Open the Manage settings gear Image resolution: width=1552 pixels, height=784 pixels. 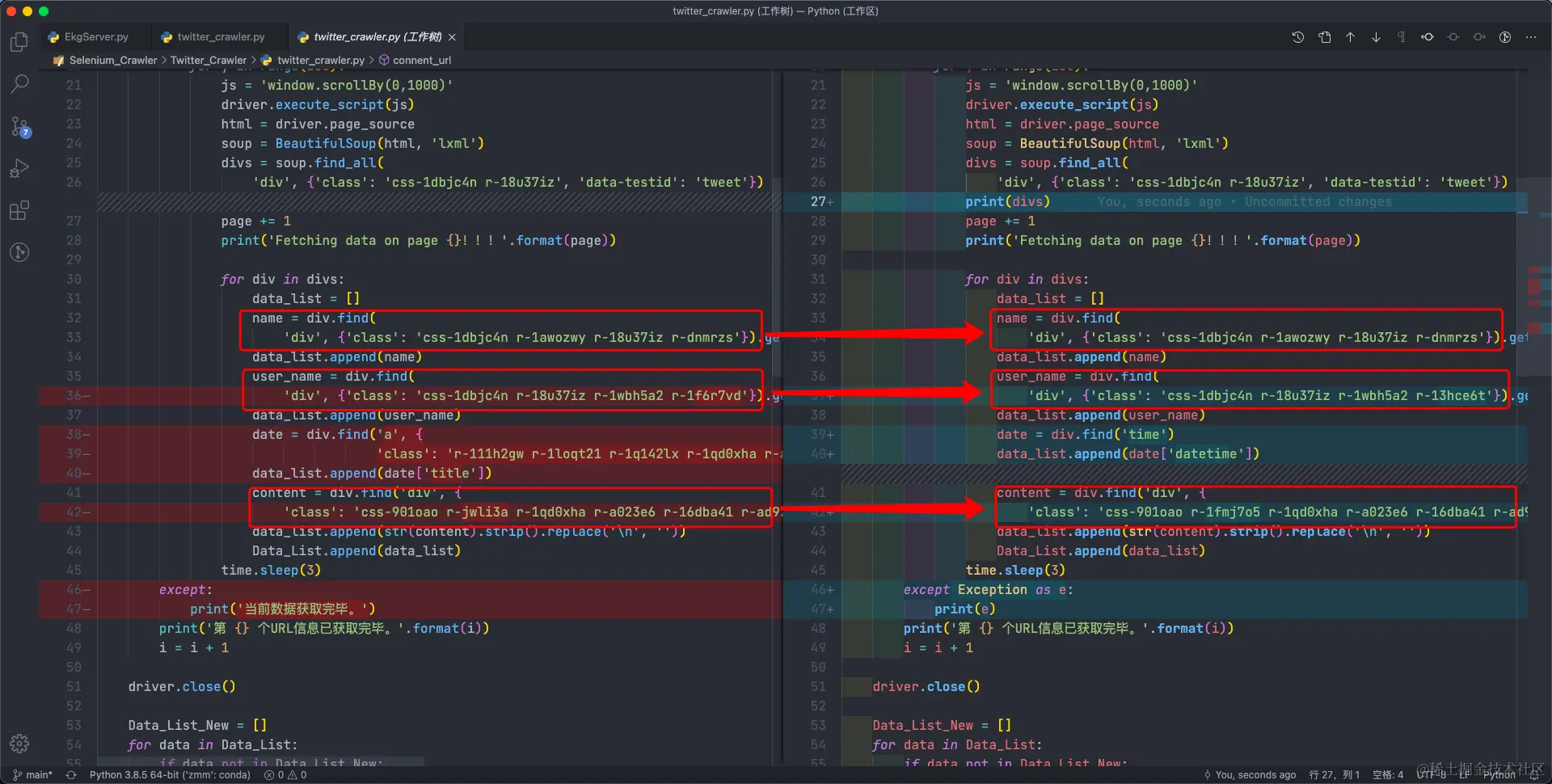19,744
